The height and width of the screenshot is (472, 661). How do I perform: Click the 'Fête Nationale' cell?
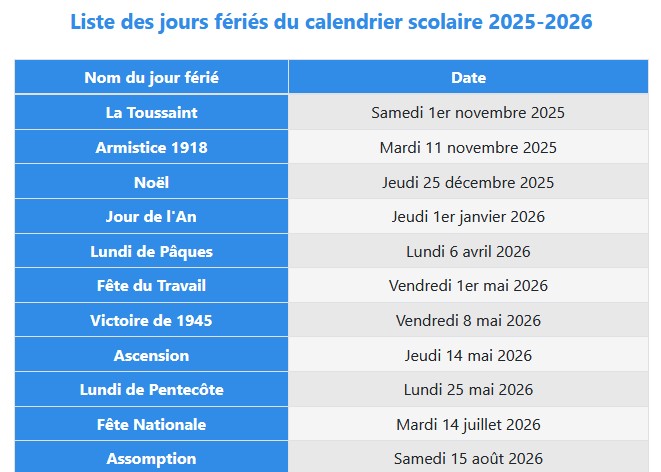(x=151, y=424)
